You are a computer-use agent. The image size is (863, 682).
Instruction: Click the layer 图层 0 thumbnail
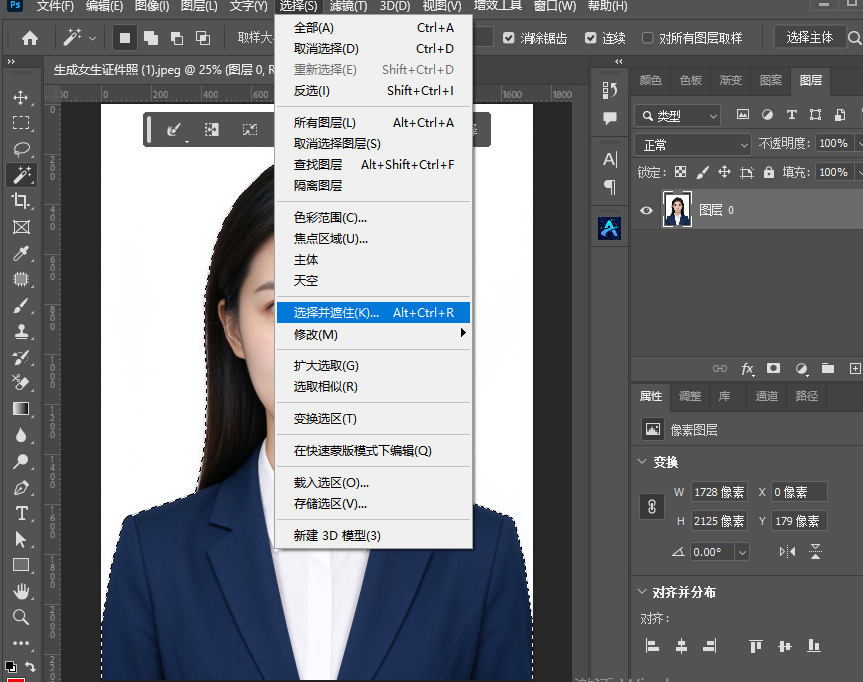tap(677, 209)
